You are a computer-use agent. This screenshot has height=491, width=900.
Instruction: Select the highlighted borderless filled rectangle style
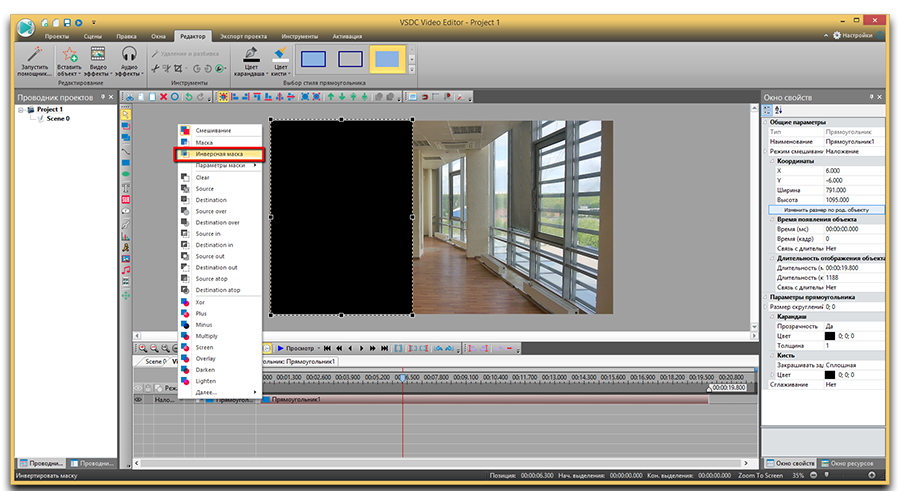[387, 59]
